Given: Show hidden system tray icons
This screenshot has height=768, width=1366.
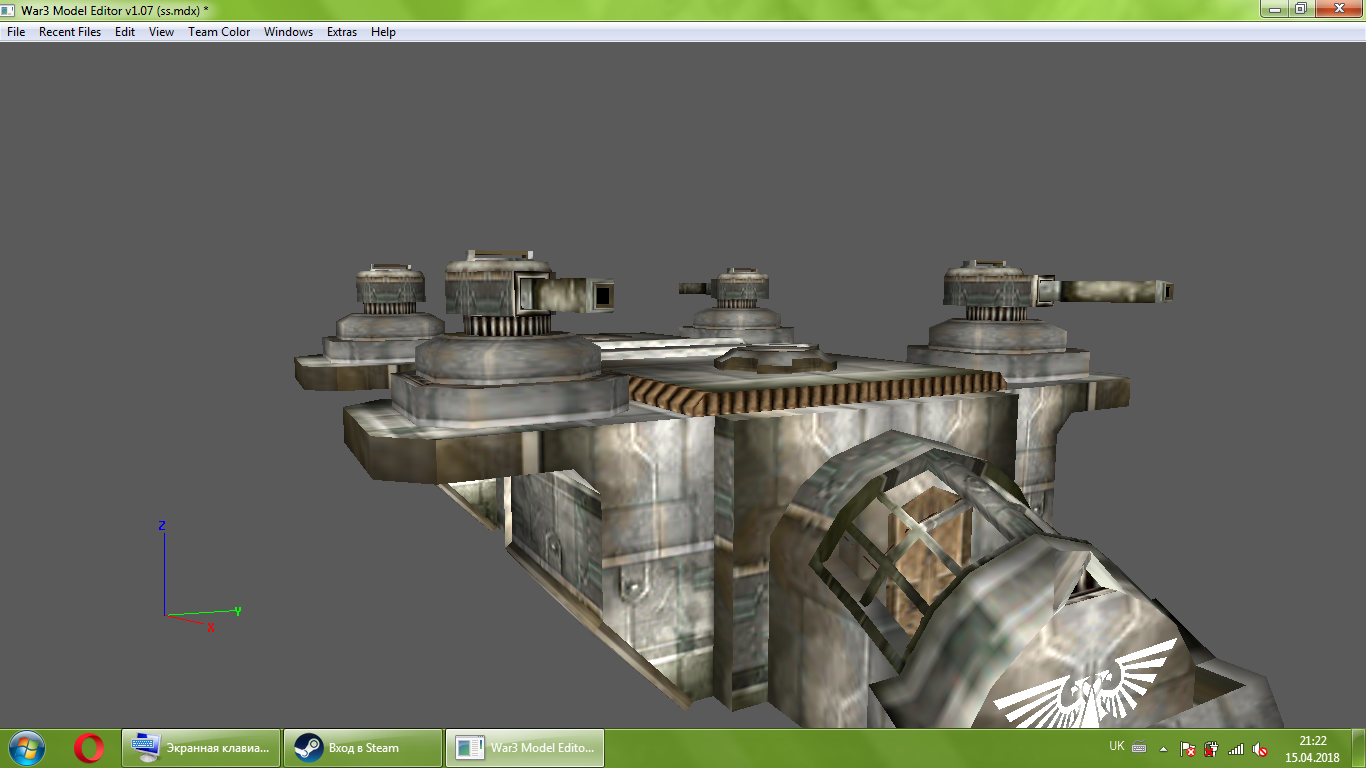Looking at the screenshot, I should pos(1163,748).
